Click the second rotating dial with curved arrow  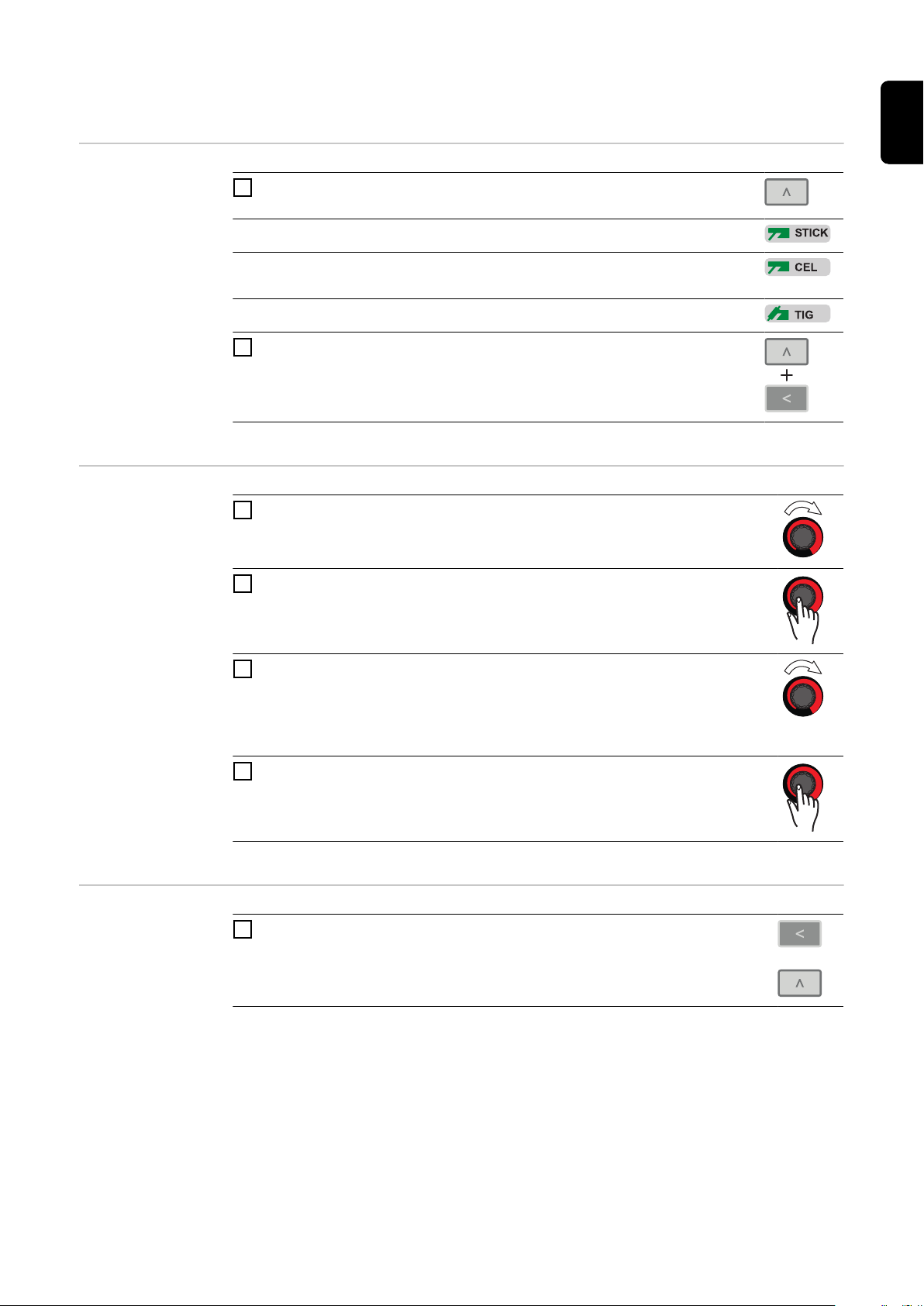pyautogui.click(x=803, y=688)
